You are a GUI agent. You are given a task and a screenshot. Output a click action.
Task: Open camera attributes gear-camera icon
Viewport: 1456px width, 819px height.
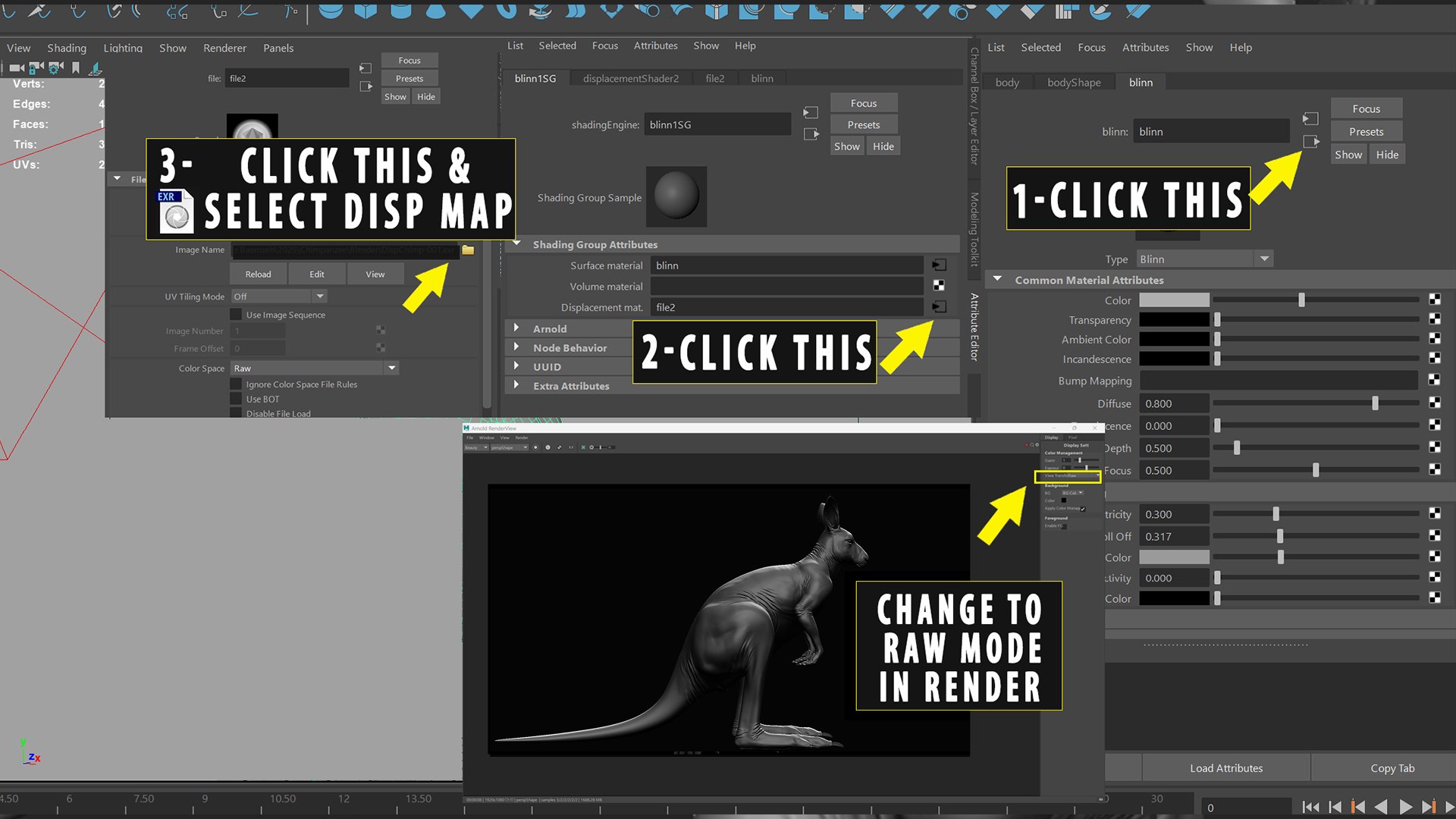(56, 68)
